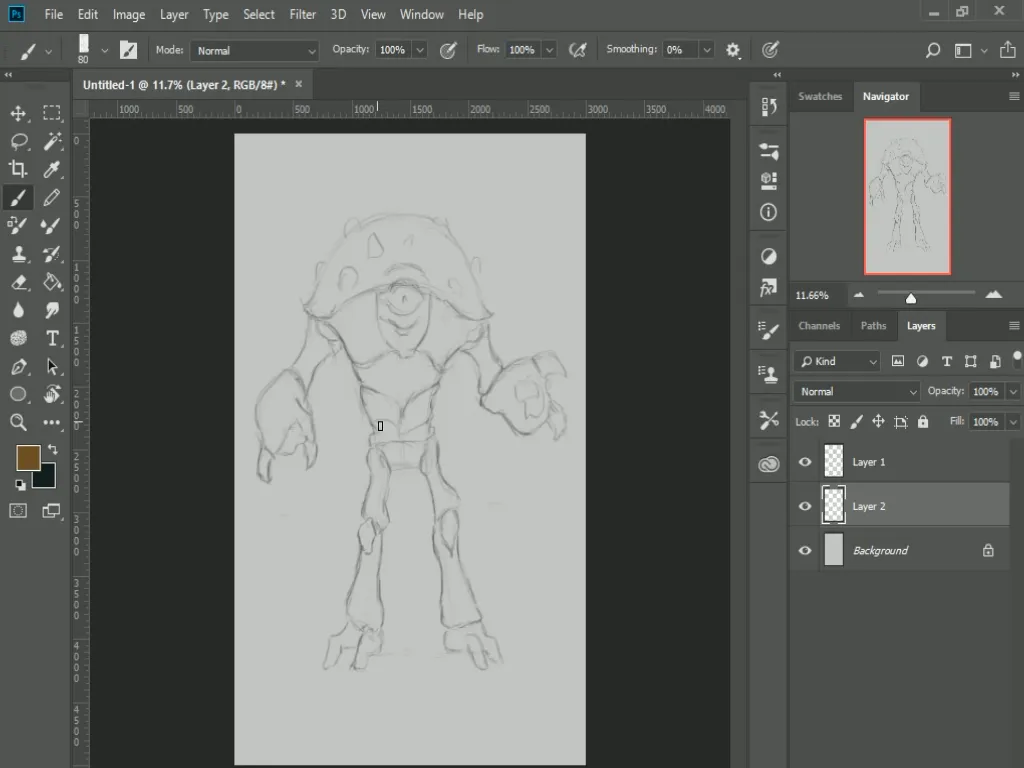This screenshot has height=768, width=1024.
Task: Open the Smoothing dropdown arrow
Action: (x=706, y=50)
